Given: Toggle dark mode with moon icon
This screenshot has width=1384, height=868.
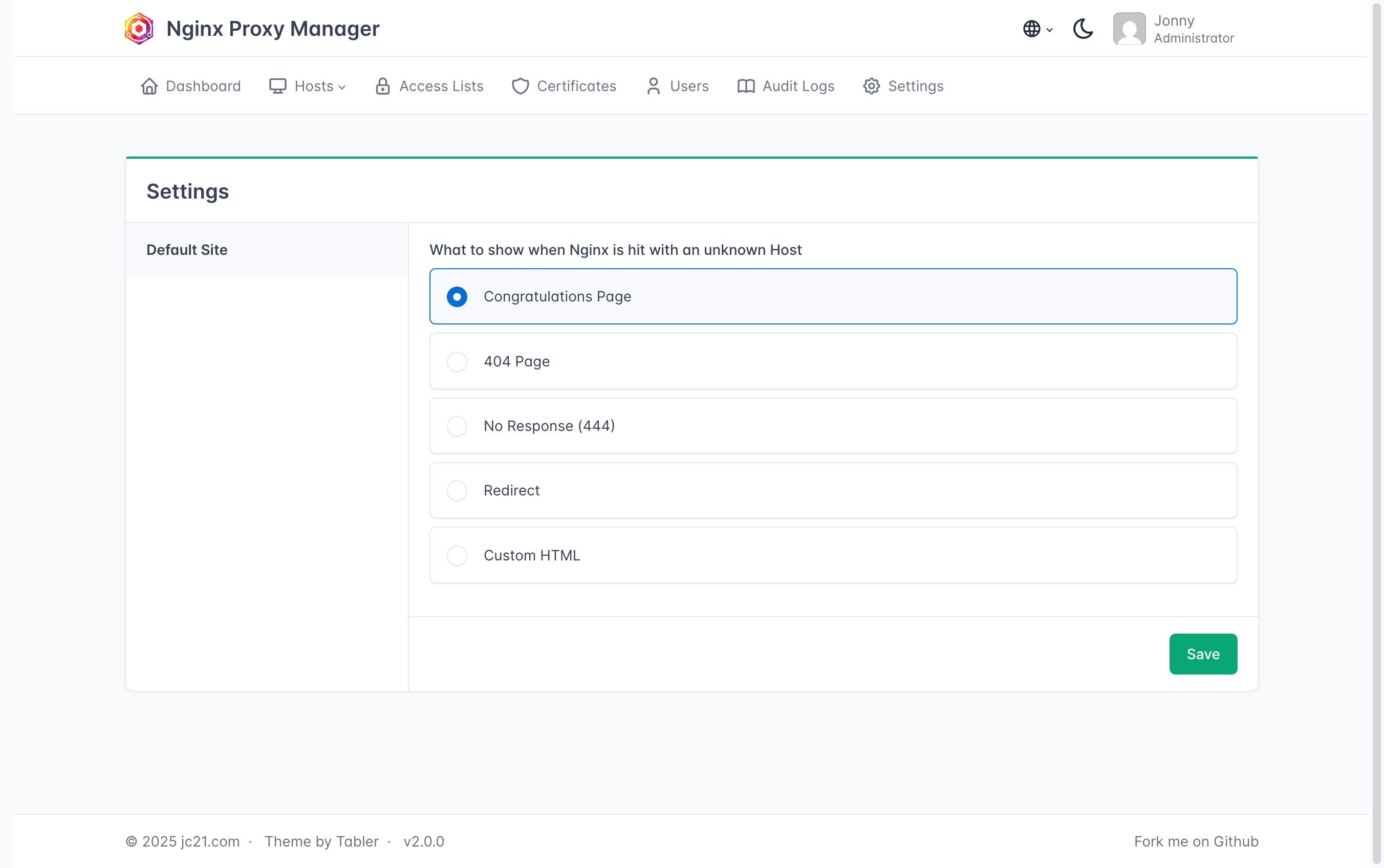Looking at the screenshot, I should point(1083,29).
